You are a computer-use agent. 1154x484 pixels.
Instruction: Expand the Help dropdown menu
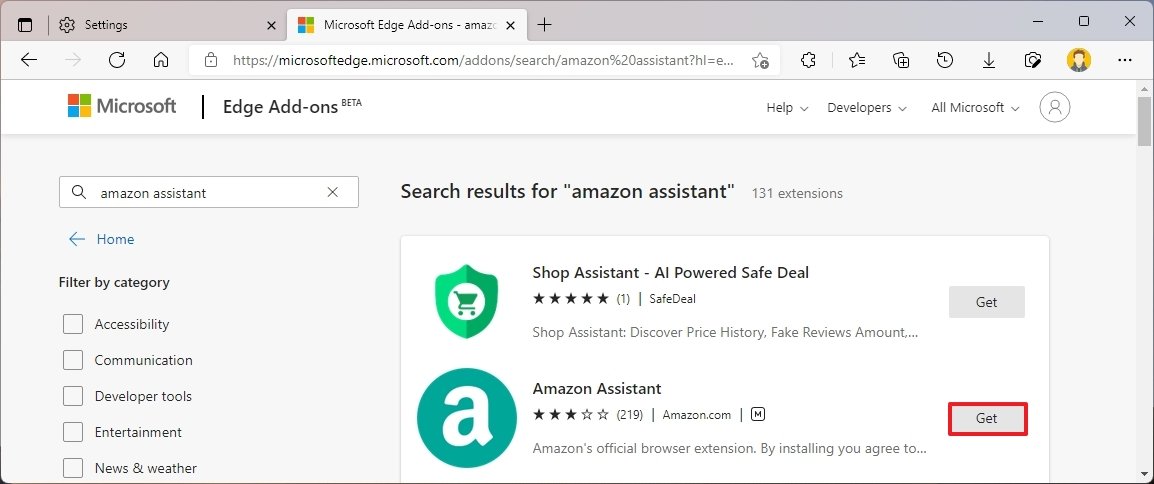787,107
